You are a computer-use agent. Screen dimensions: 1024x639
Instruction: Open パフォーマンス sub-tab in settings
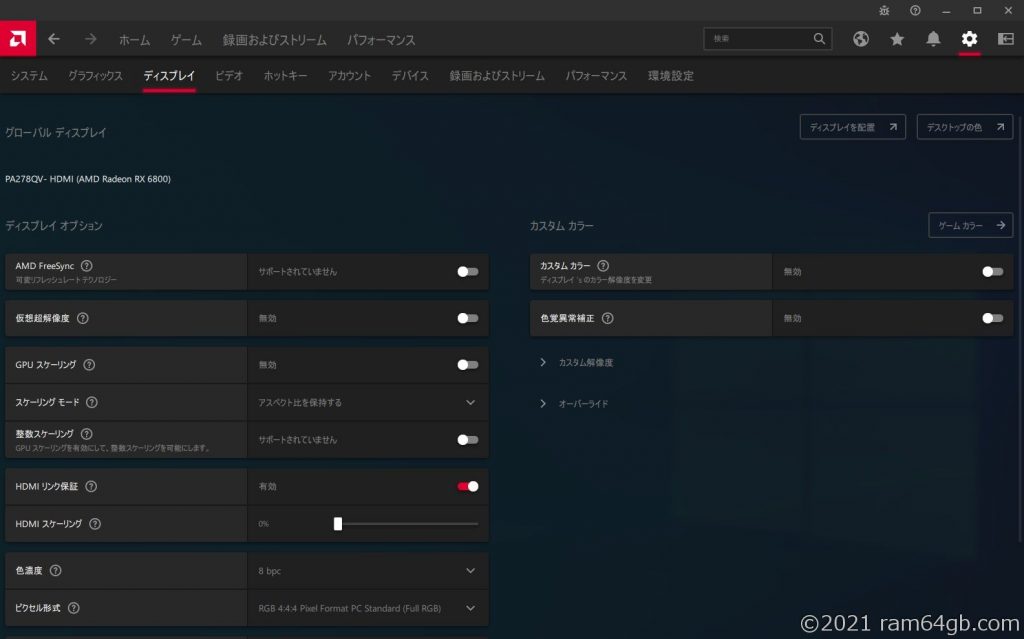click(x=596, y=76)
